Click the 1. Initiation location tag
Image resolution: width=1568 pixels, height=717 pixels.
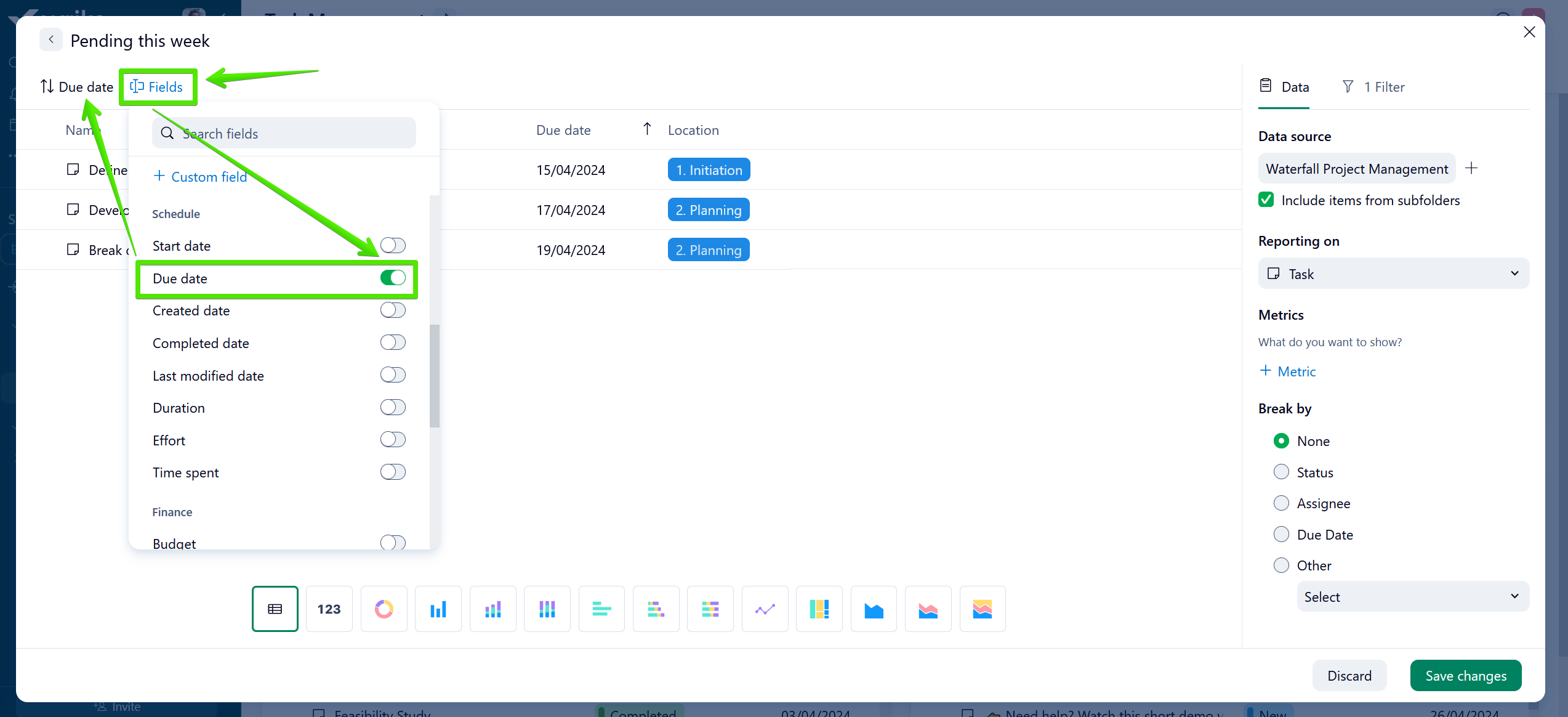[x=709, y=169]
